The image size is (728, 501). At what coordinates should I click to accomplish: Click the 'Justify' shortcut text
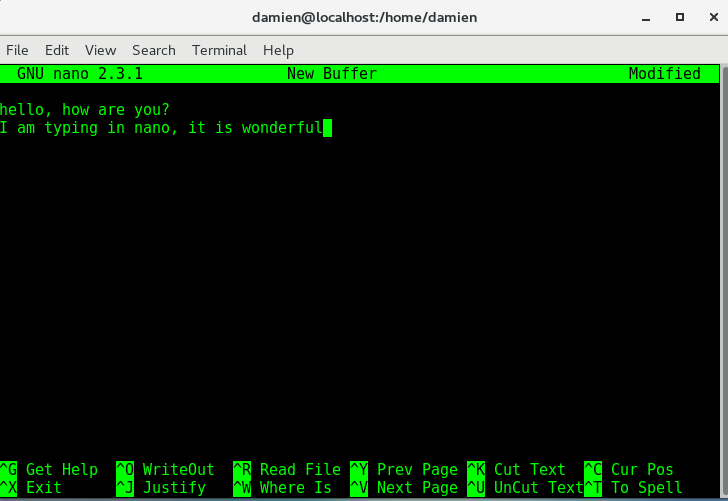174,488
